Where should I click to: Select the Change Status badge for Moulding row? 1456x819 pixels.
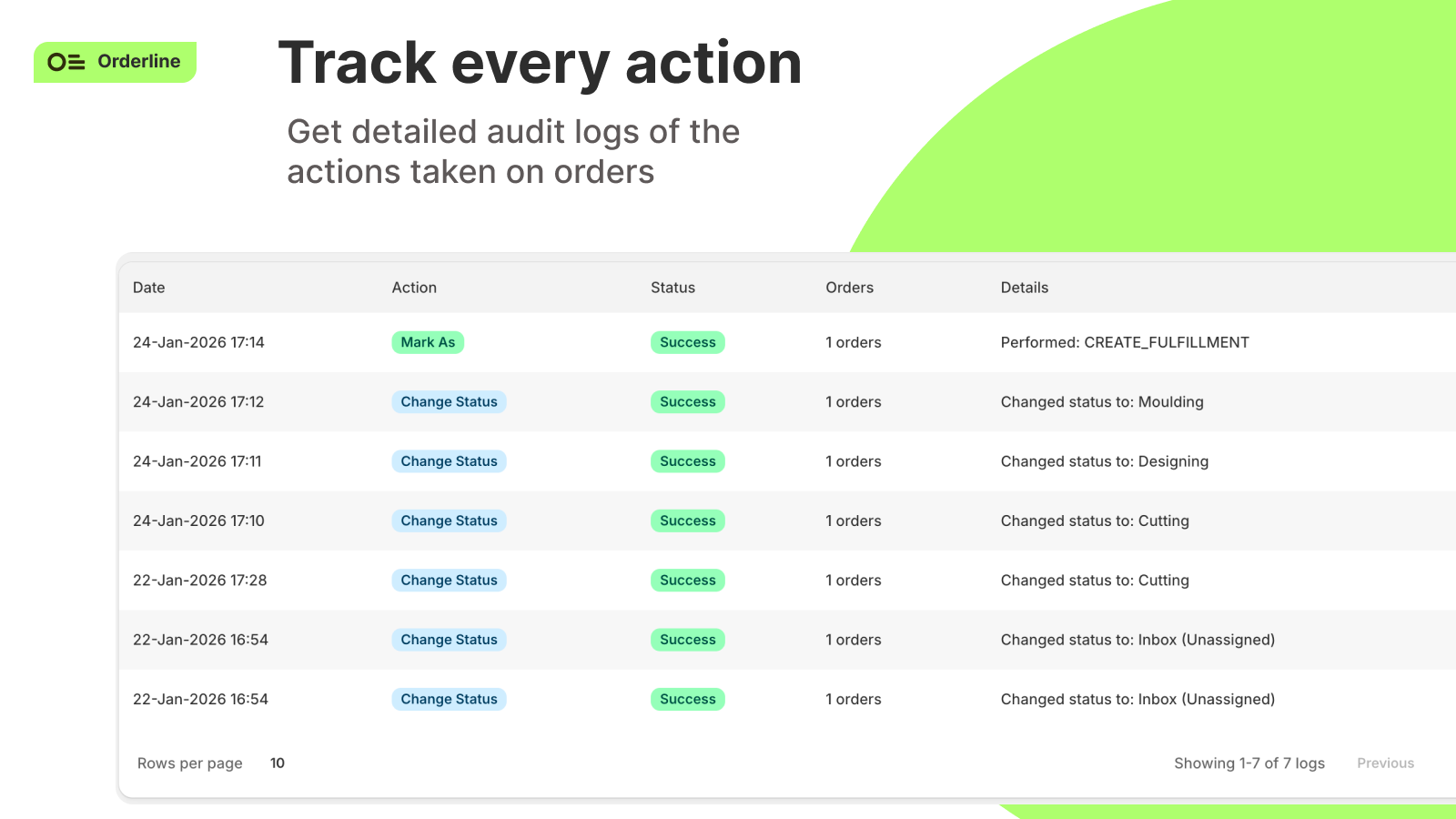[x=449, y=401]
